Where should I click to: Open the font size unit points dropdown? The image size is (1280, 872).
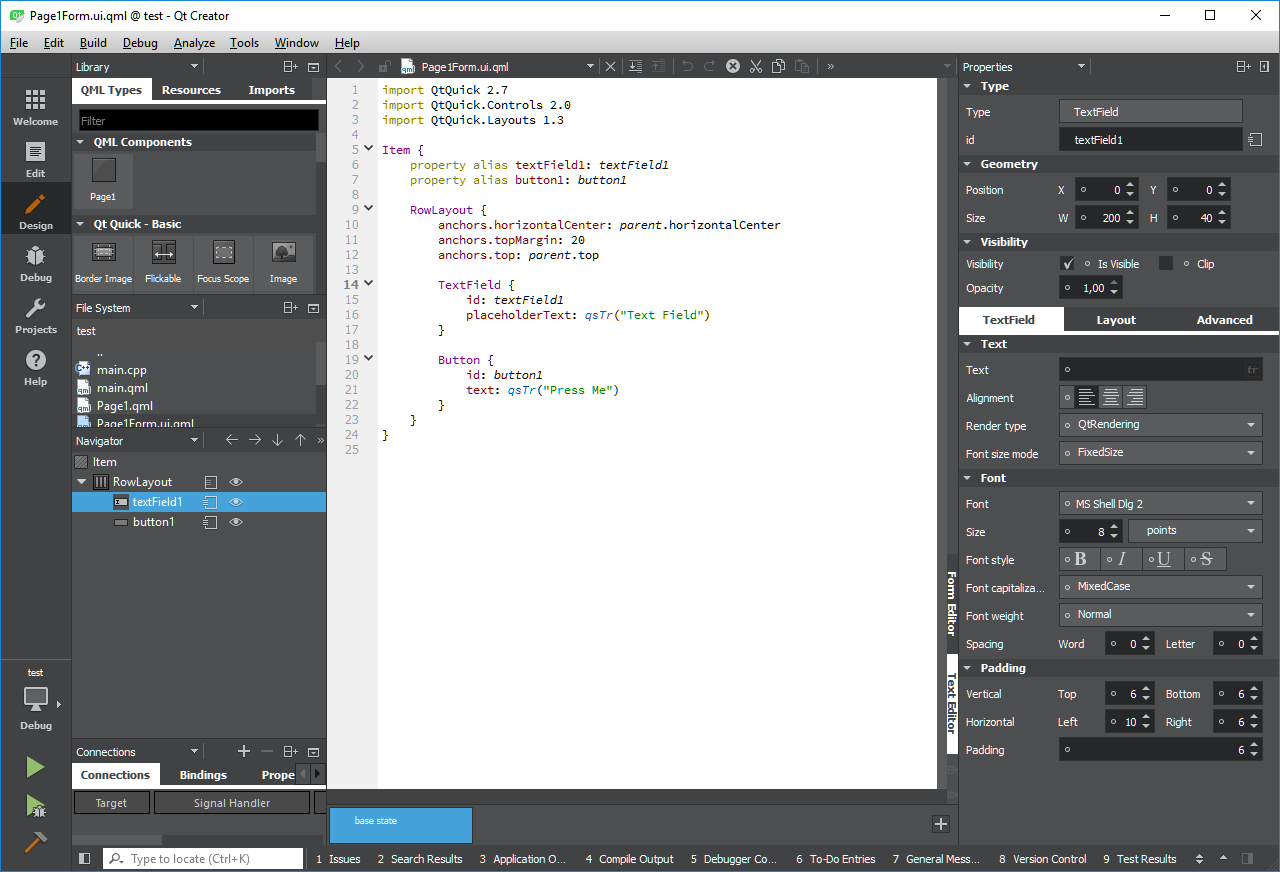pos(1195,531)
